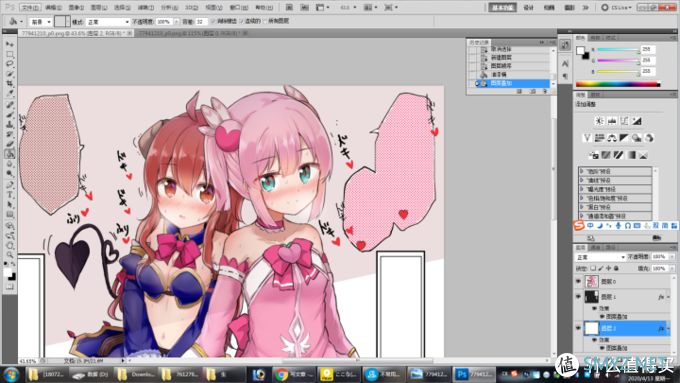Click the Vibrance adjustment icon
Image resolution: width=680 pixels, height=383 pixels.
587,138
